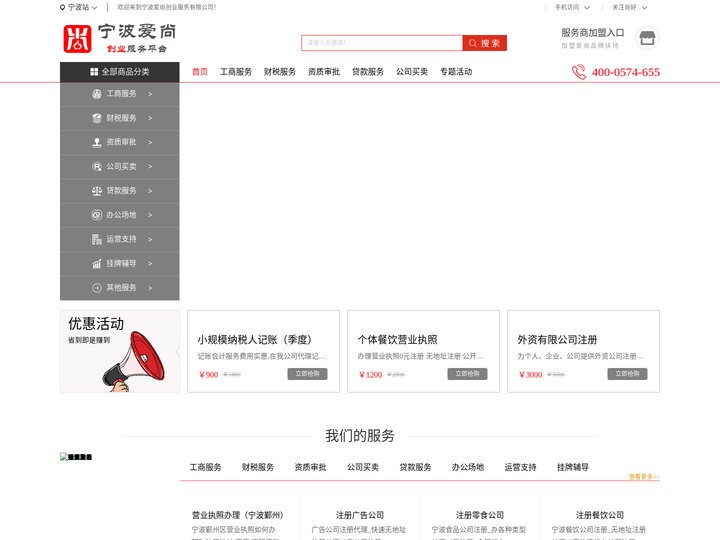Expand 资质审批 sidebar arrow
The image size is (720, 540).
click(x=150, y=142)
